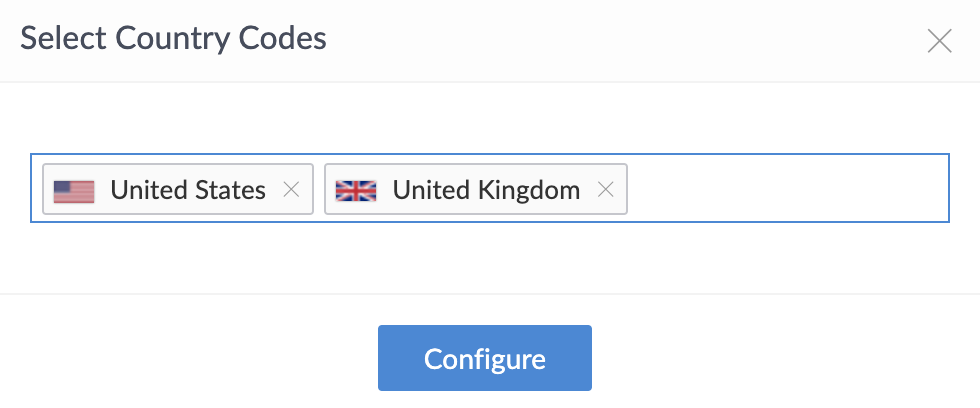The width and height of the screenshot is (980, 408).
Task: Remove the United Kingdom tag
Action: 605,190
